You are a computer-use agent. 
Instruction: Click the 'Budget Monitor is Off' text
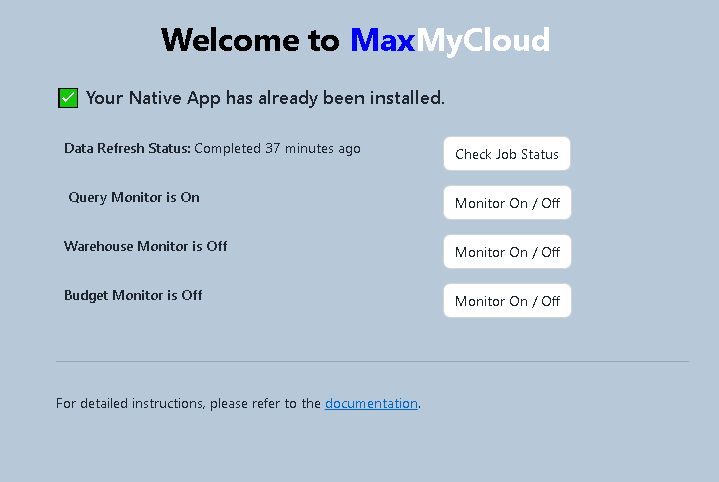pyautogui.click(x=133, y=295)
